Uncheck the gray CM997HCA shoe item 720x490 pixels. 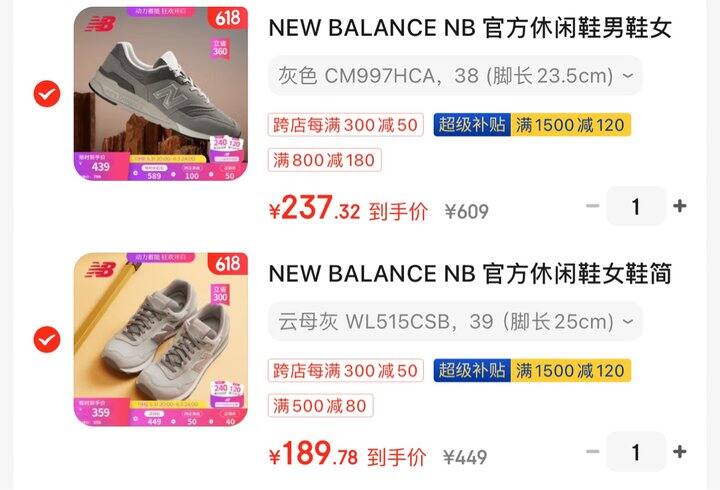point(47,94)
